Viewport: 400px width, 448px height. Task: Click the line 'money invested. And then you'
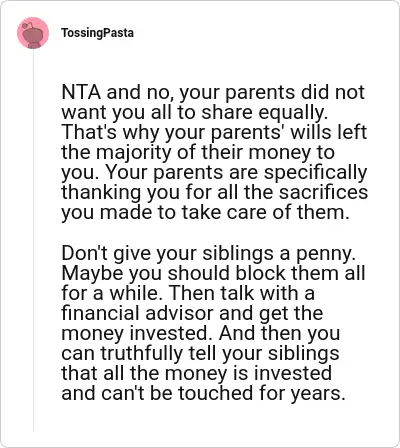pyautogui.click(x=201, y=333)
